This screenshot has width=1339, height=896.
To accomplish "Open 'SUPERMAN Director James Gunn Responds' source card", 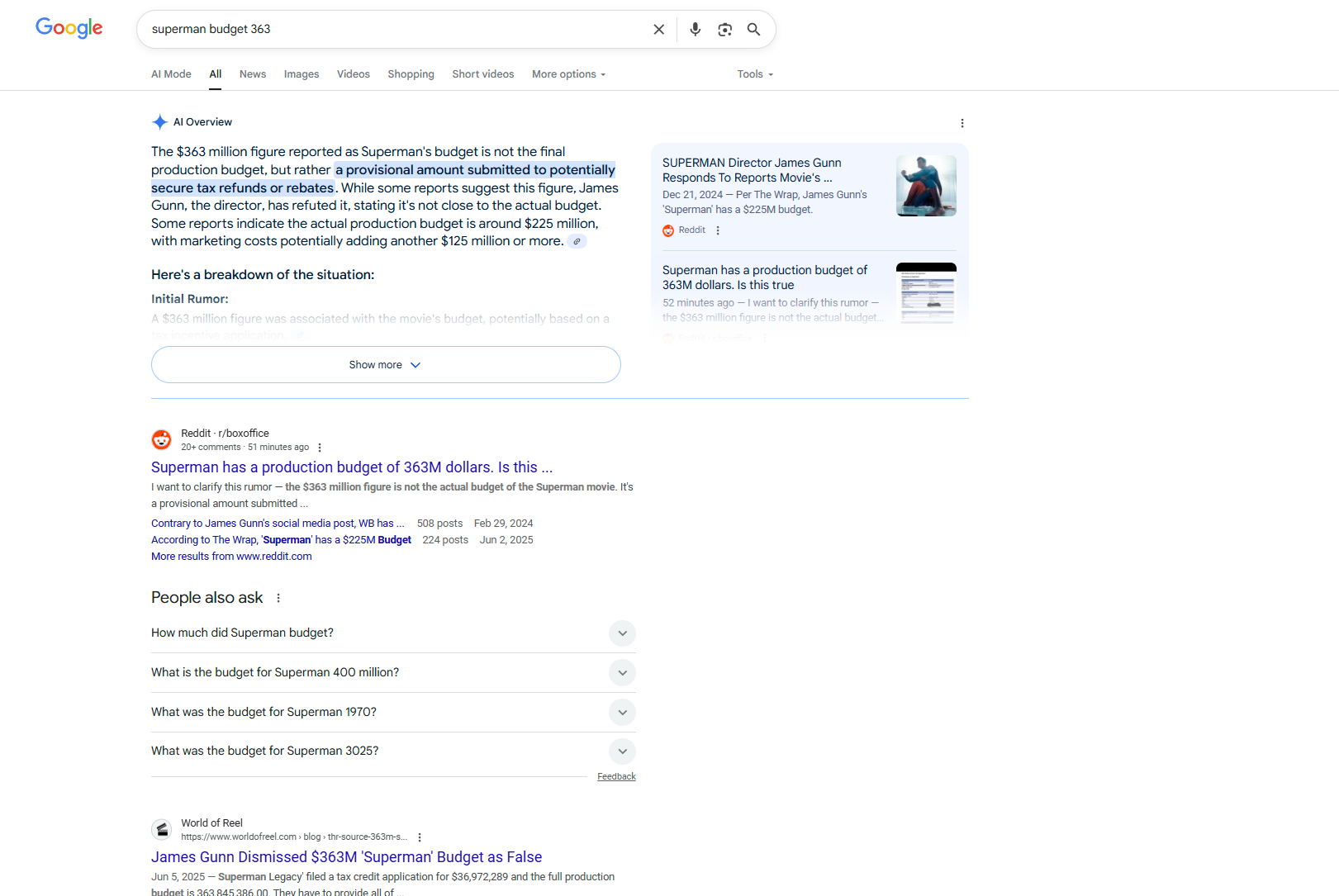I will click(752, 170).
